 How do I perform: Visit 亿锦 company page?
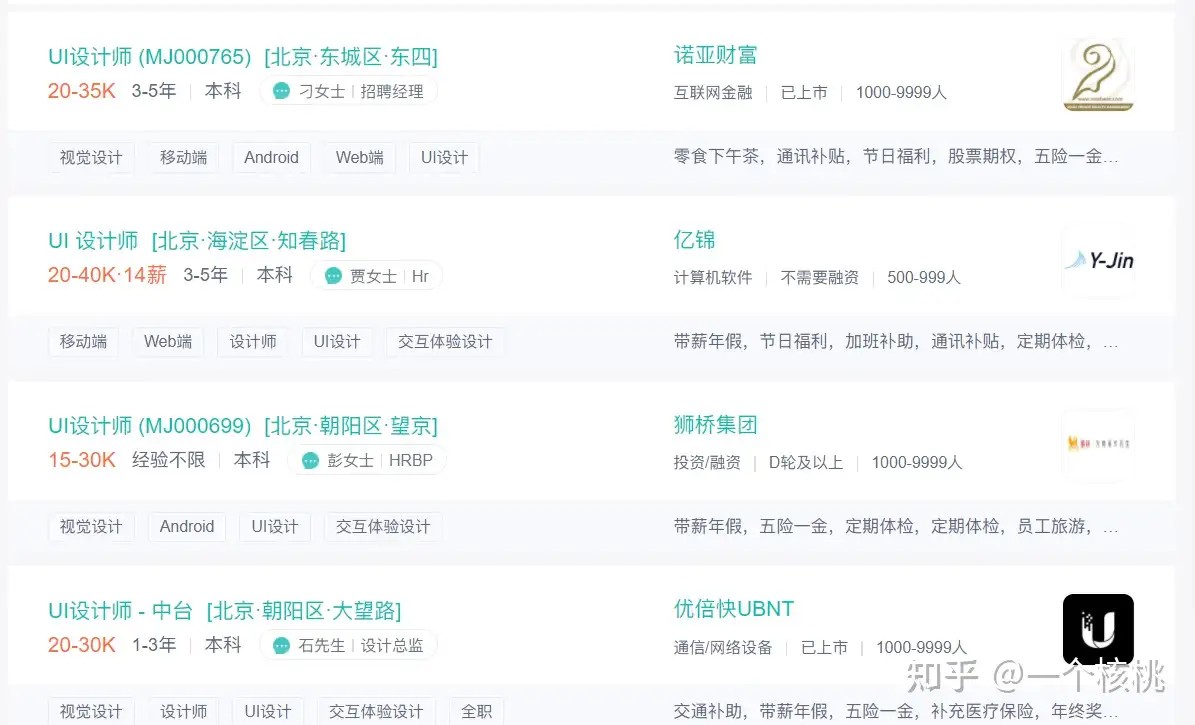pos(694,240)
